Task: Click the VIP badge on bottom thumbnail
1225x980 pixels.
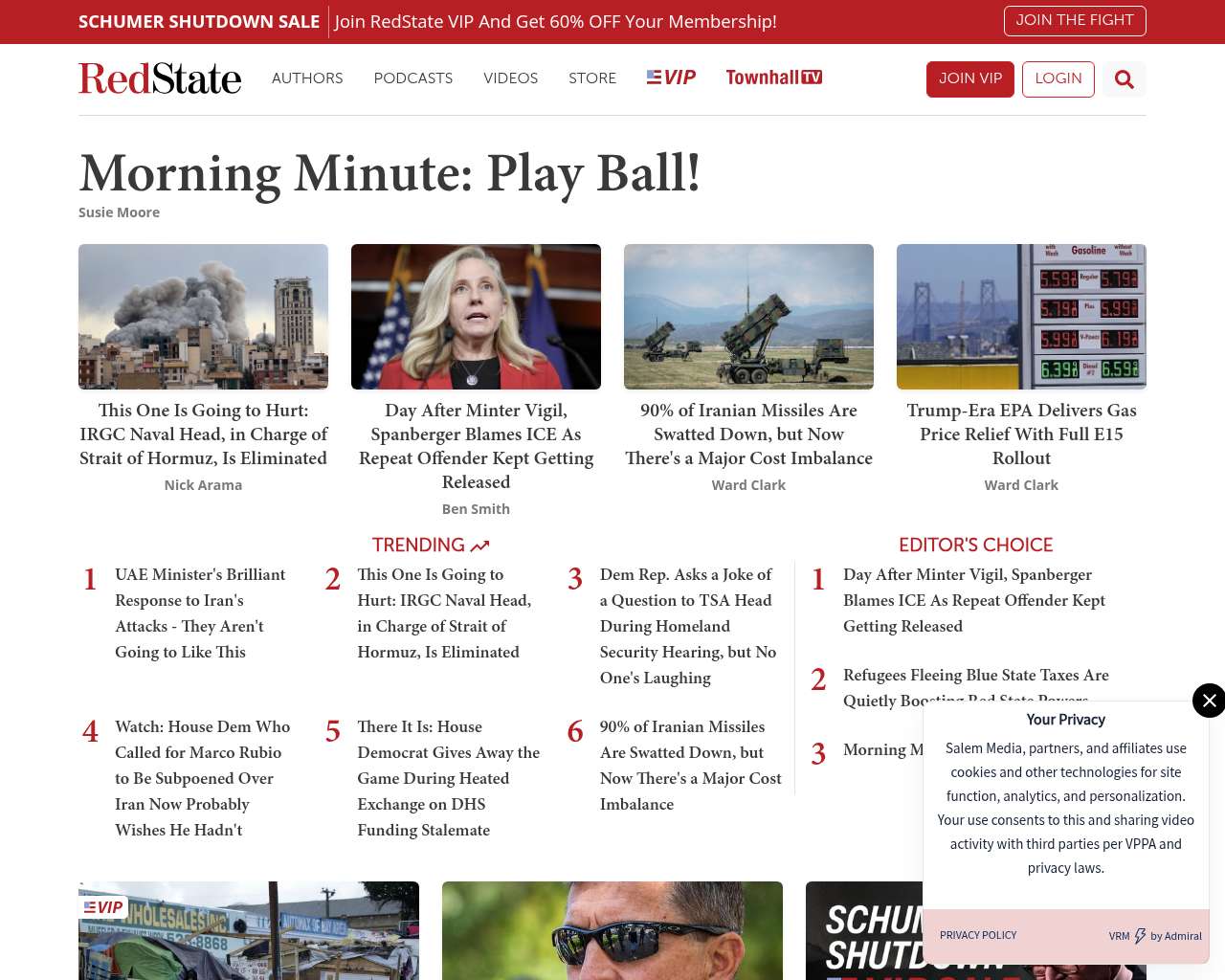Action: [x=103, y=907]
